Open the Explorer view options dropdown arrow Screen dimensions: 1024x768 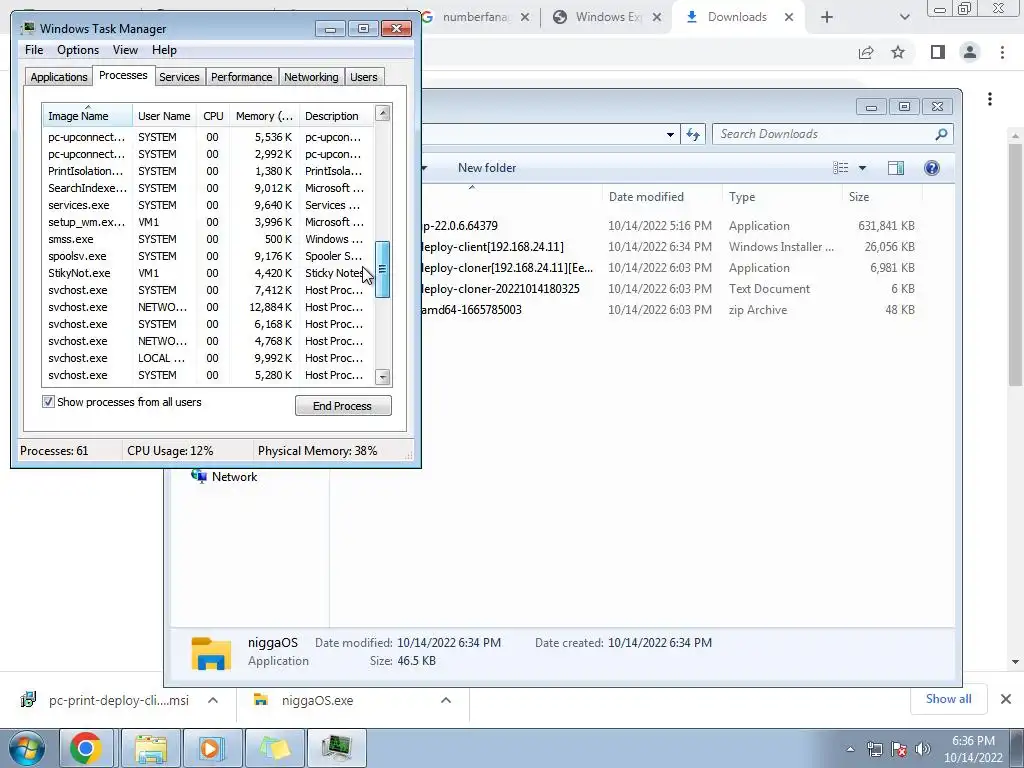(862, 168)
